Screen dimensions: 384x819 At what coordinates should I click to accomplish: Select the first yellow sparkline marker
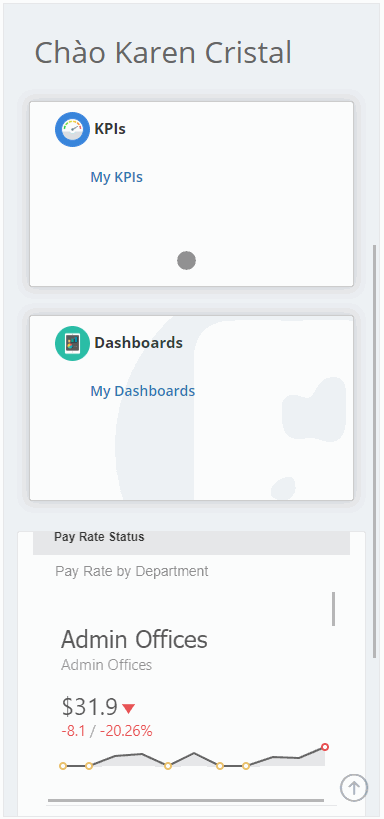click(63, 766)
